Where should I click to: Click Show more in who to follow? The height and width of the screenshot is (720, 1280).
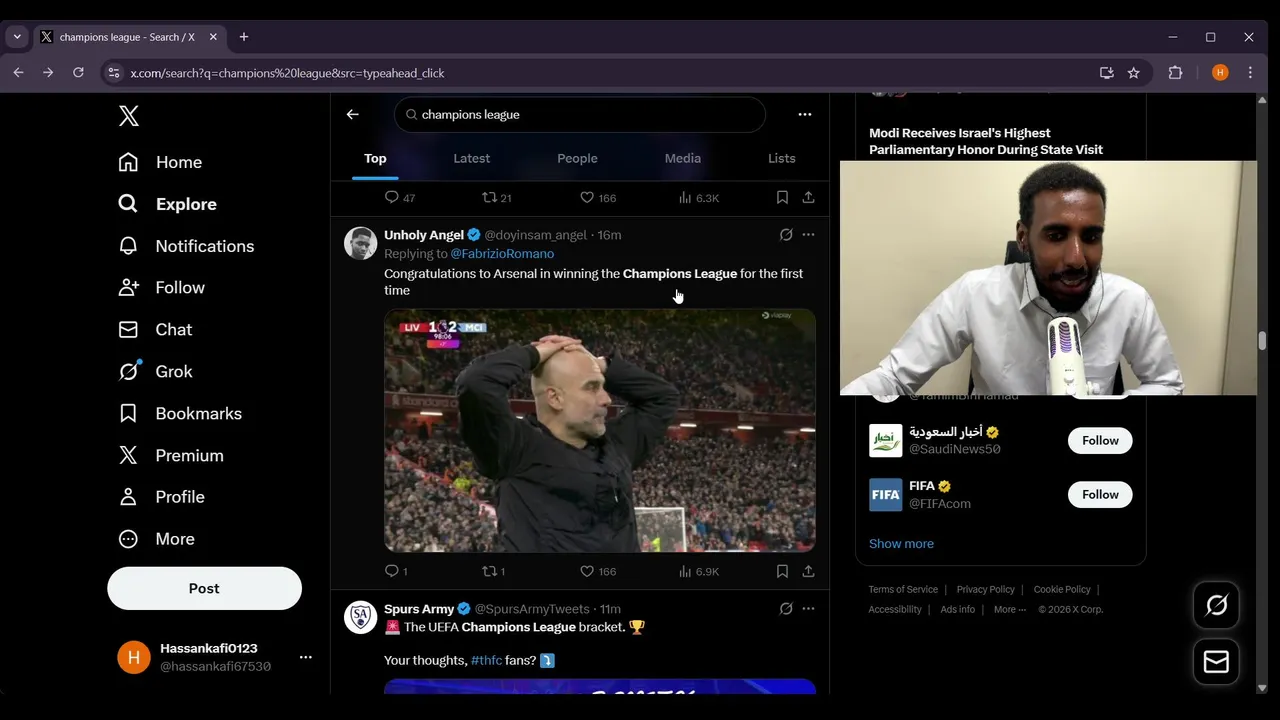pyautogui.click(x=901, y=544)
